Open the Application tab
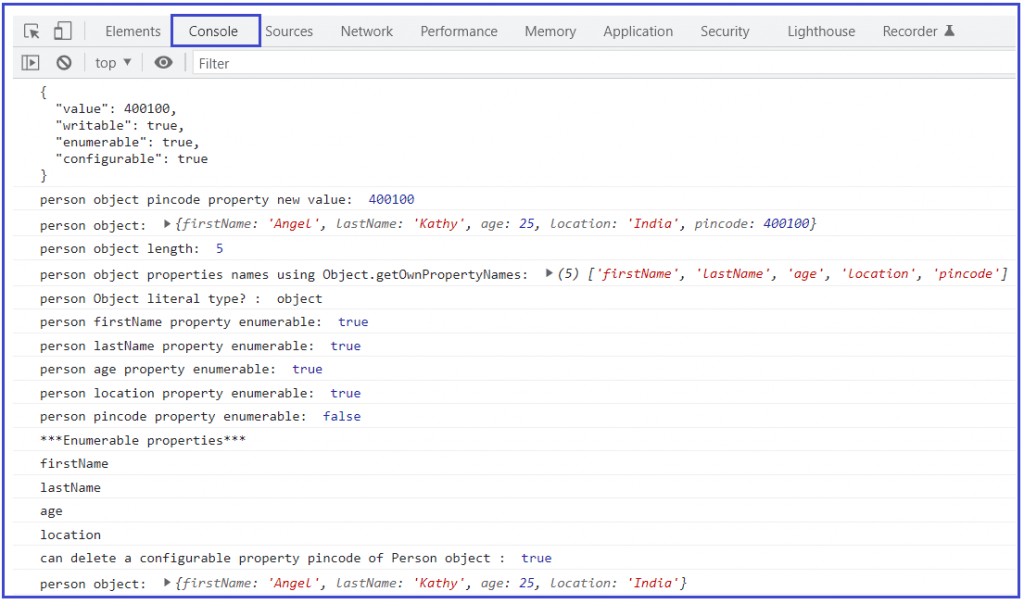This screenshot has width=1024, height=604. pos(637,31)
